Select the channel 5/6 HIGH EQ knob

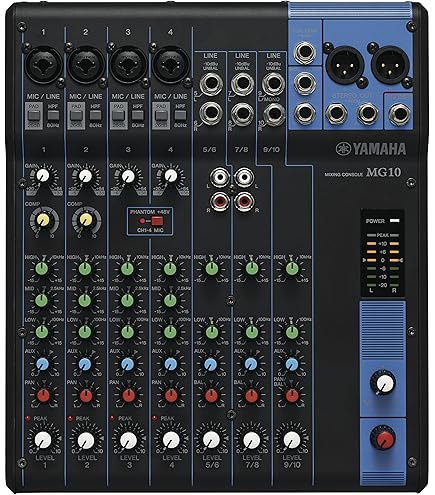click(x=211, y=268)
